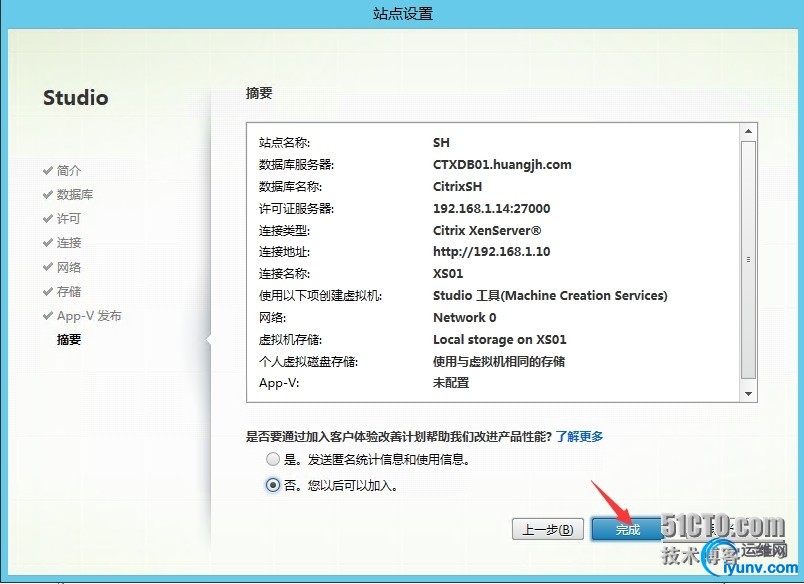Click the value 使用与虚拟机相同的存储
The width and height of the screenshot is (804, 584).
pyautogui.click(x=498, y=361)
